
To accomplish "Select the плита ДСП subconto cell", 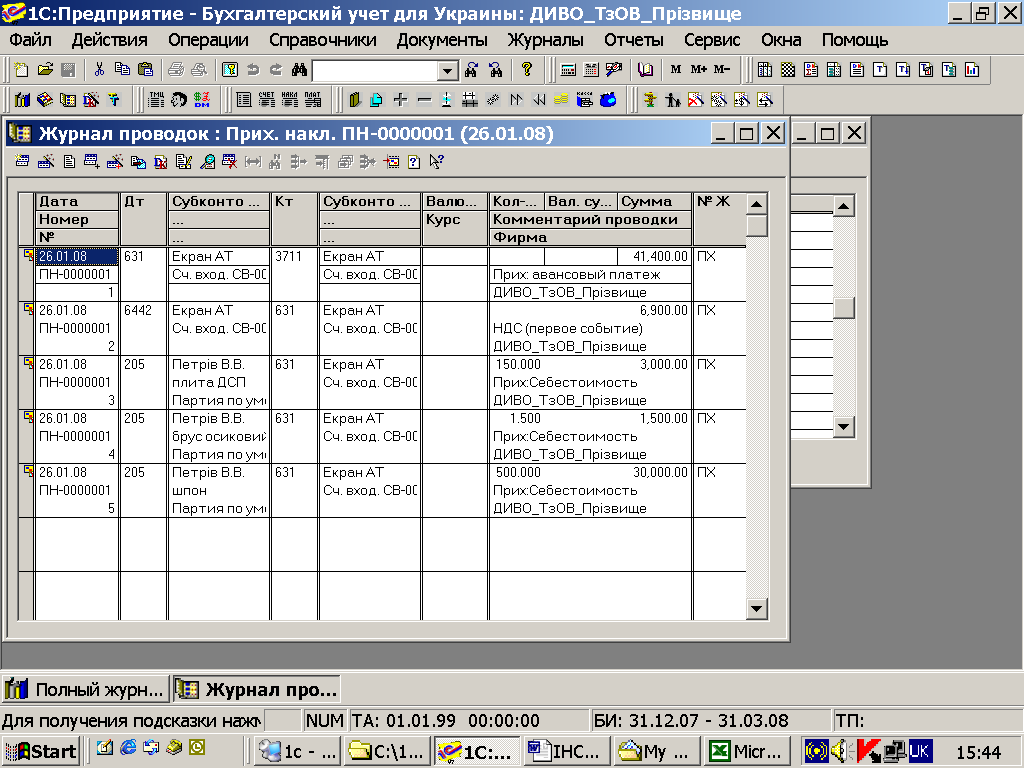I will click(219, 382).
